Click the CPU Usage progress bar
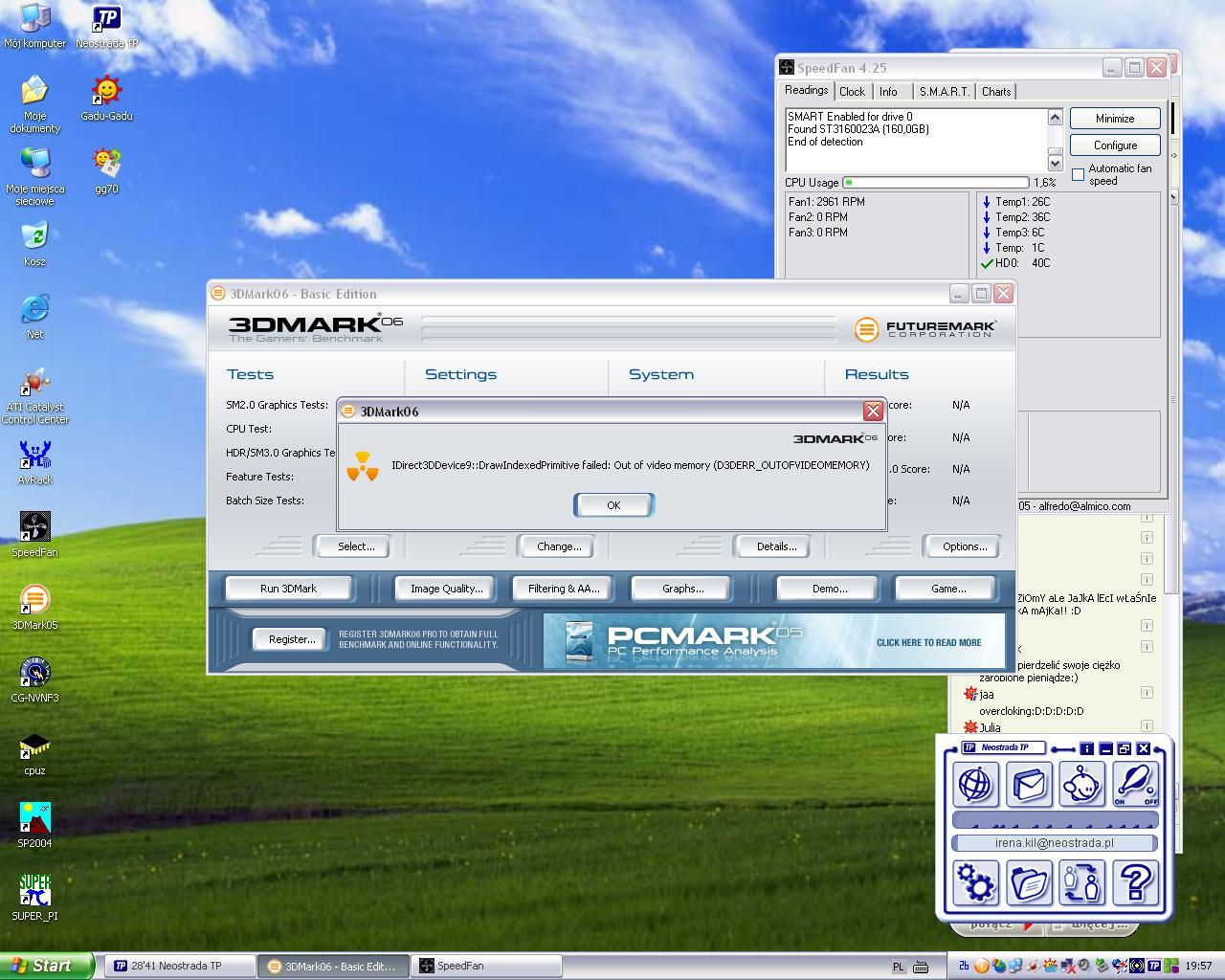Image resolution: width=1225 pixels, height=980 pixels. [936, 182]
